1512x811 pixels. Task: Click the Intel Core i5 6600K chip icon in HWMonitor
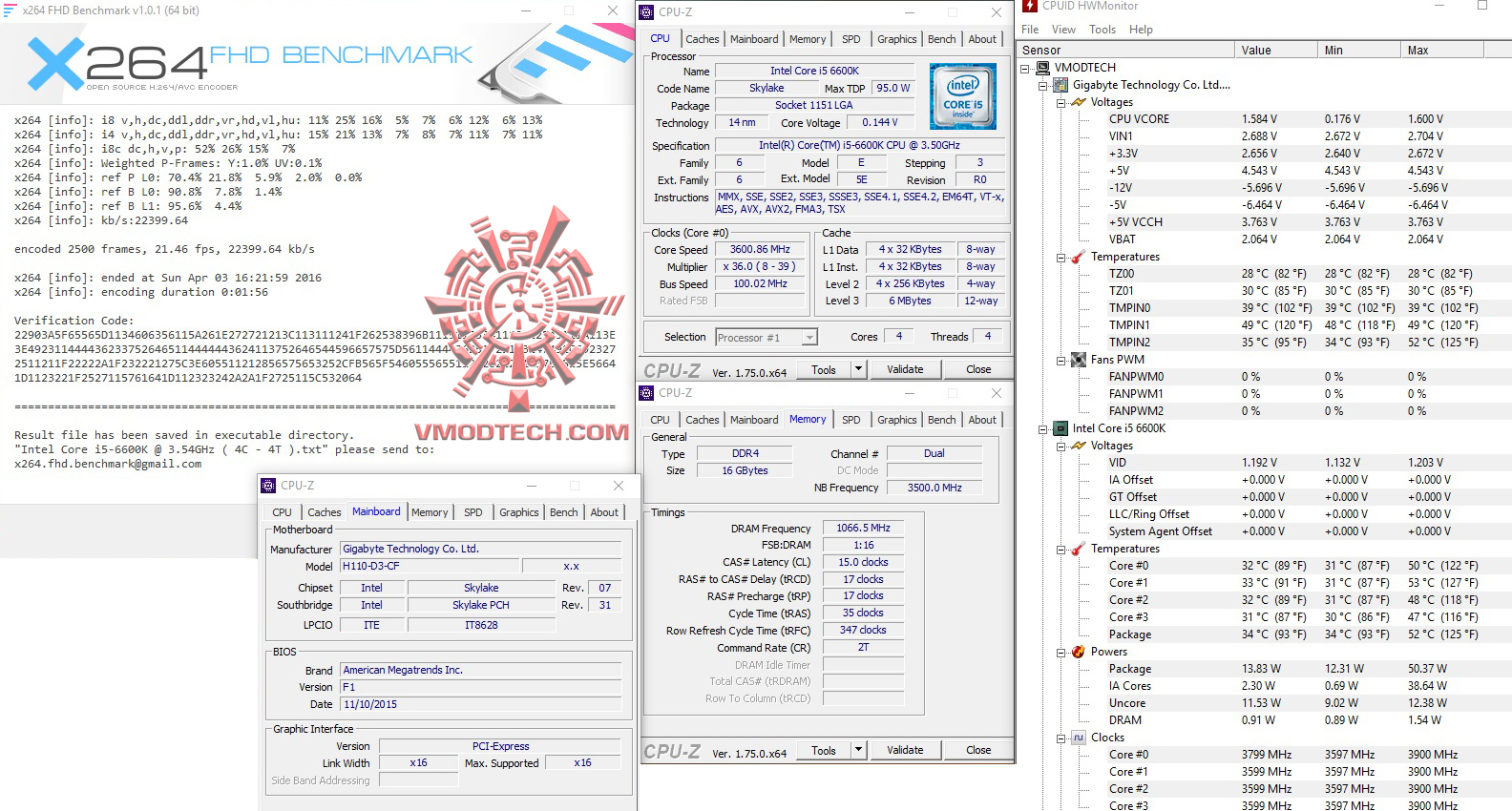point(1060,428)
